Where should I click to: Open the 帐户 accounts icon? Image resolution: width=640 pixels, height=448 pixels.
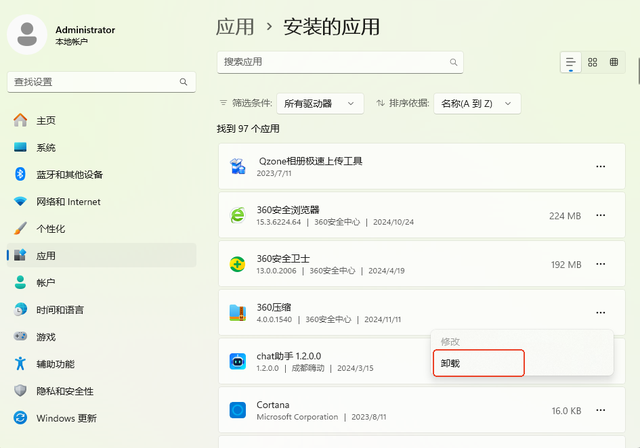(x=20, y=282)
